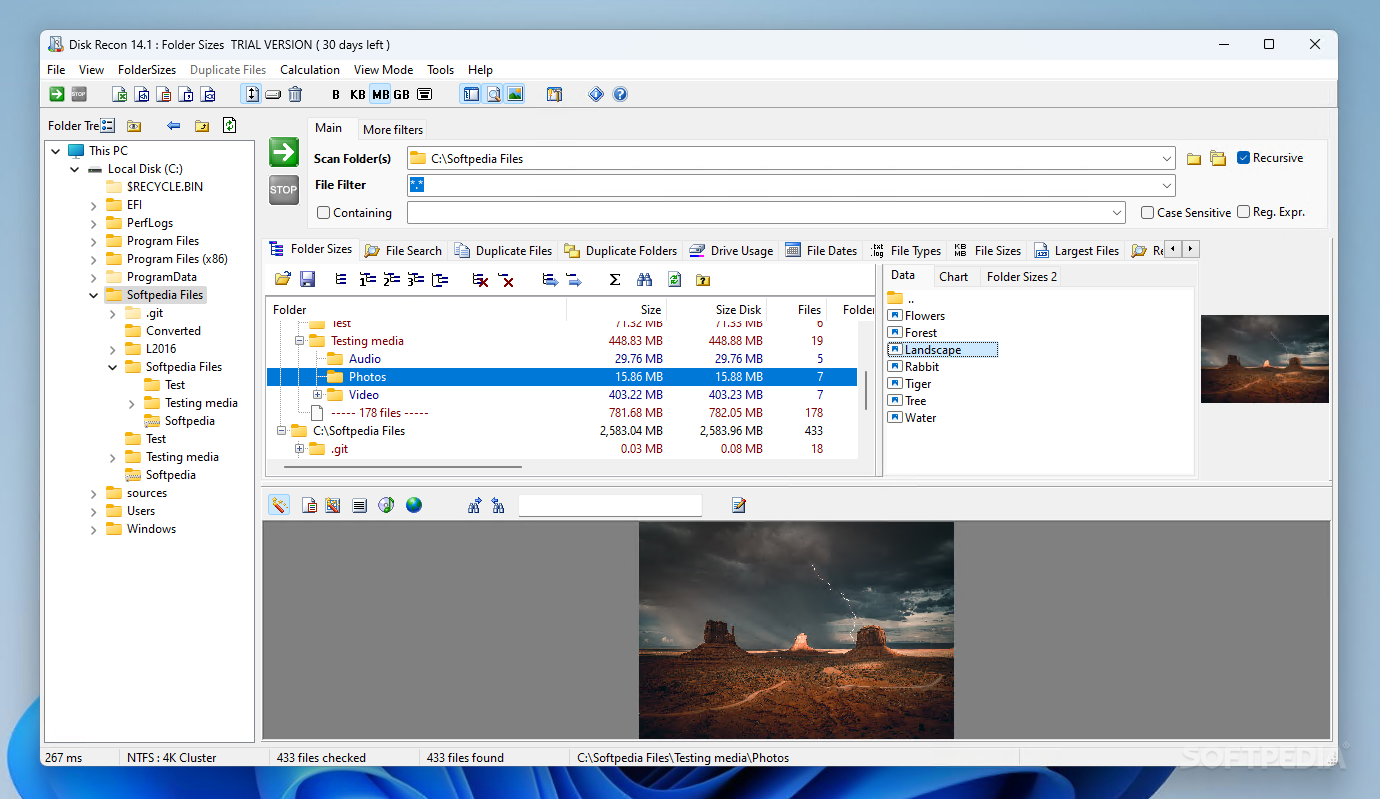Expand tree to level 3 icon
Screen dimensions: 1380x799
(x=415, y=280)
